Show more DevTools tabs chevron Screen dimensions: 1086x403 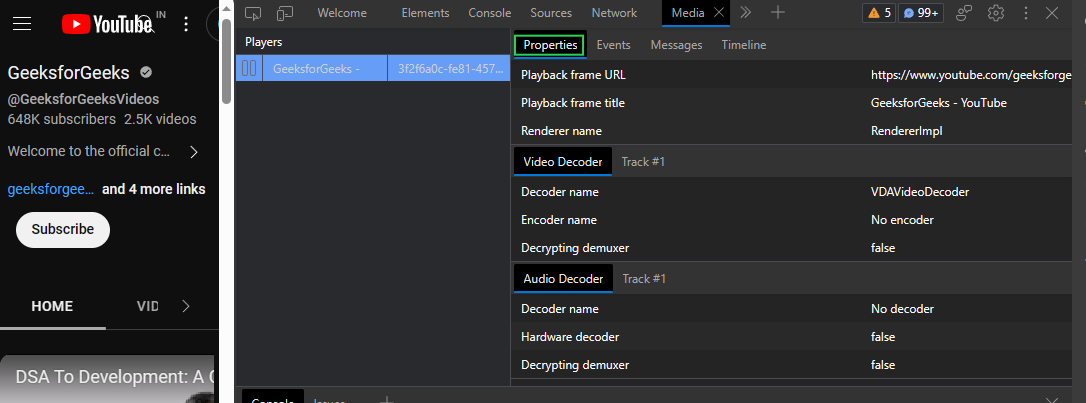(x=745, y=12)
